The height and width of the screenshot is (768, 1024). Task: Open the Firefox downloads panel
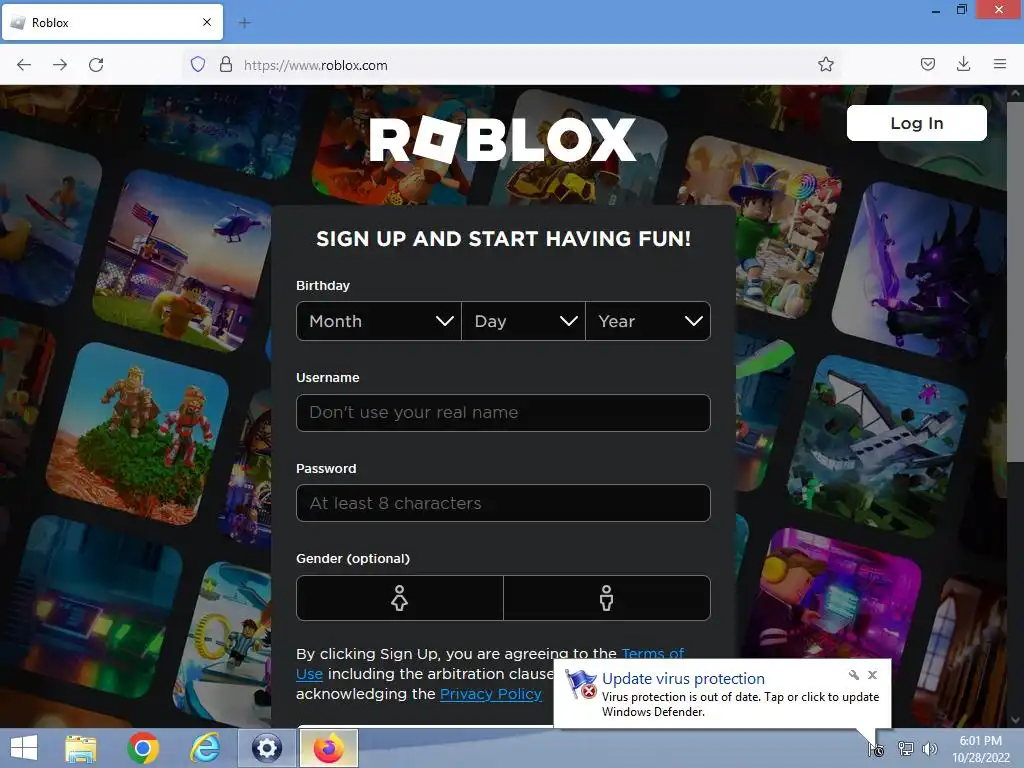pos(963,64)
